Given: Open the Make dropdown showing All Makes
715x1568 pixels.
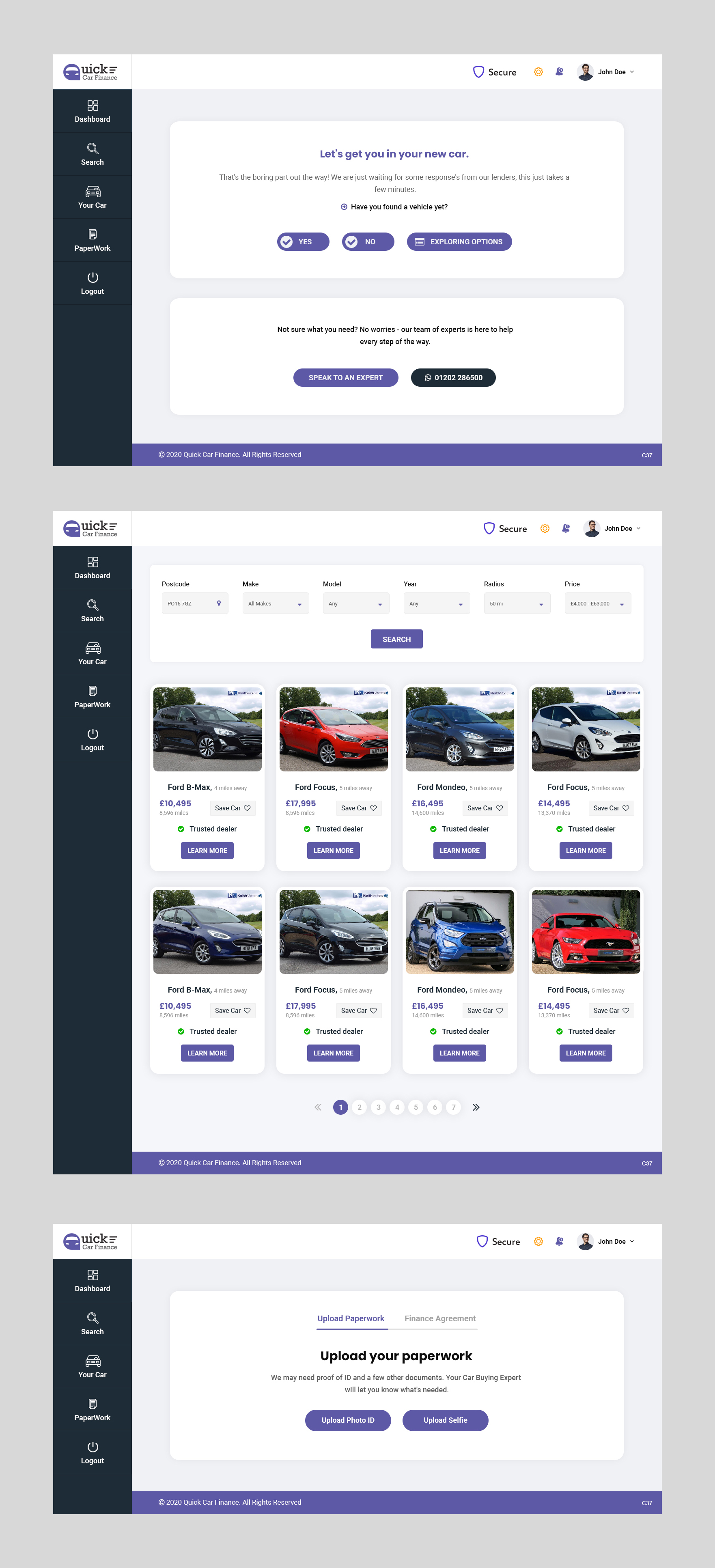Looking at the screenshot, I should click(x=276, y=603).
